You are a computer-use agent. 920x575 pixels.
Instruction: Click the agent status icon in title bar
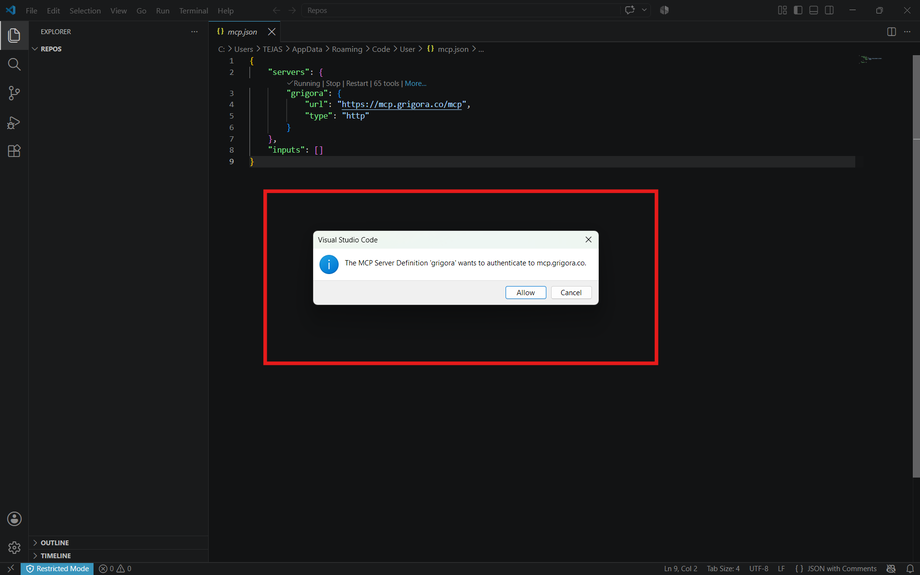pos(664,10)
